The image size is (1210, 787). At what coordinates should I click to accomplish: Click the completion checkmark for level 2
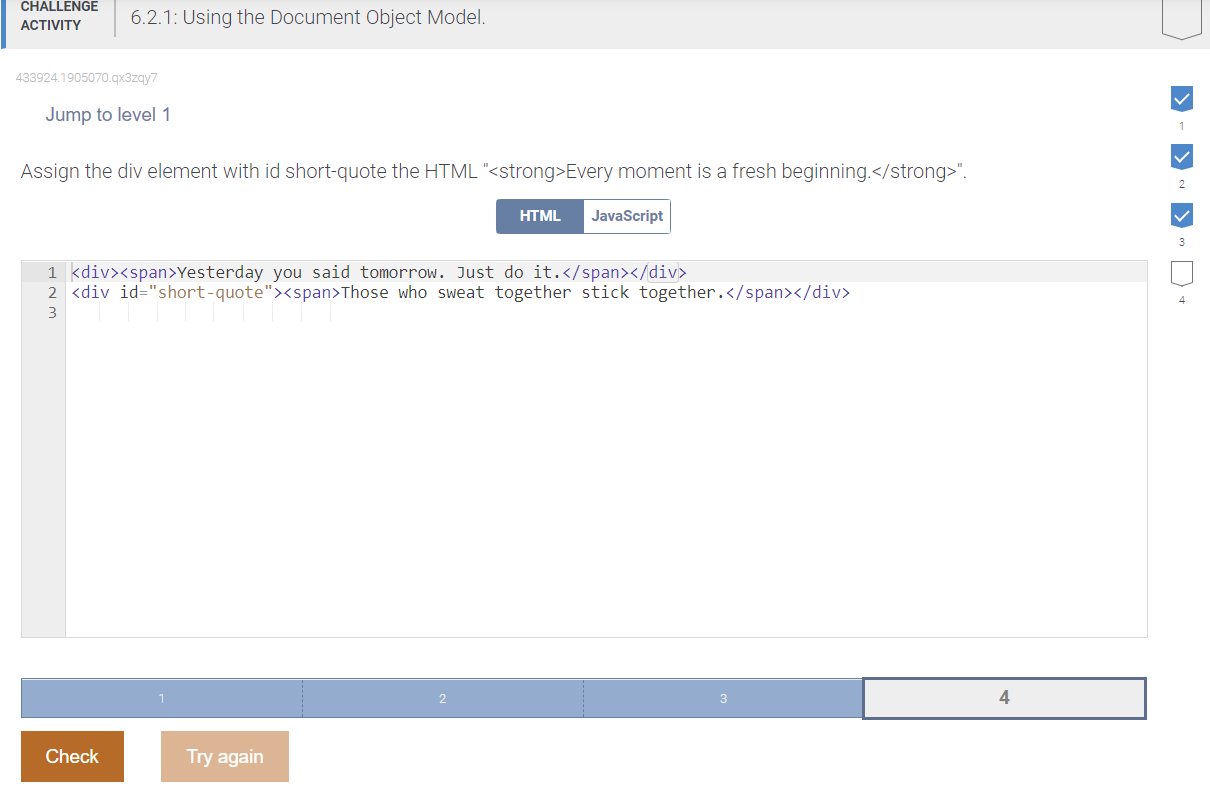[1181, 156]
